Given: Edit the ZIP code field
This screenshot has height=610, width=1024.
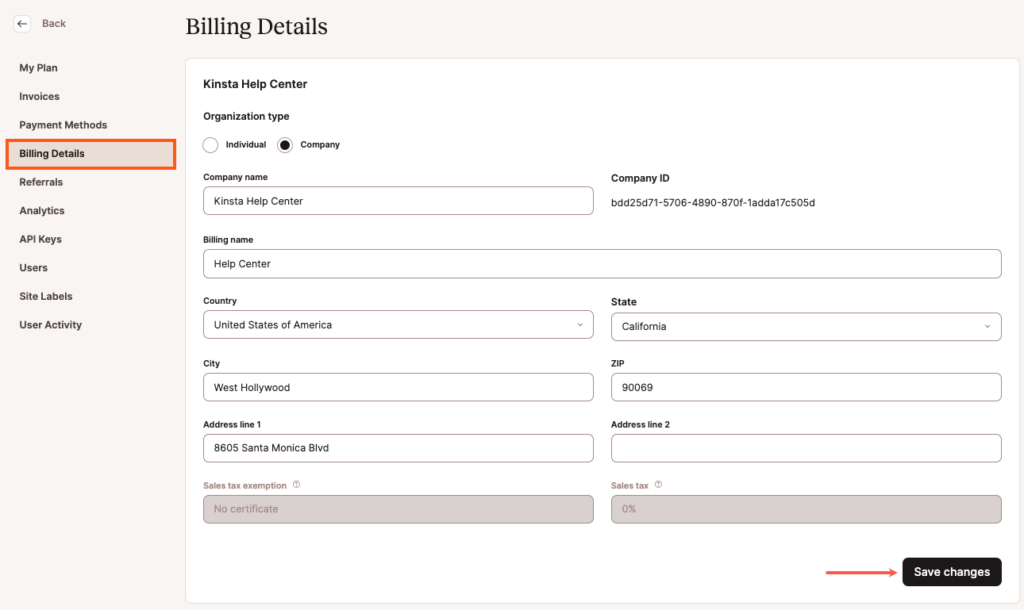Looking at the screenshot, I should pyautogui.click(x=806, y=387).
